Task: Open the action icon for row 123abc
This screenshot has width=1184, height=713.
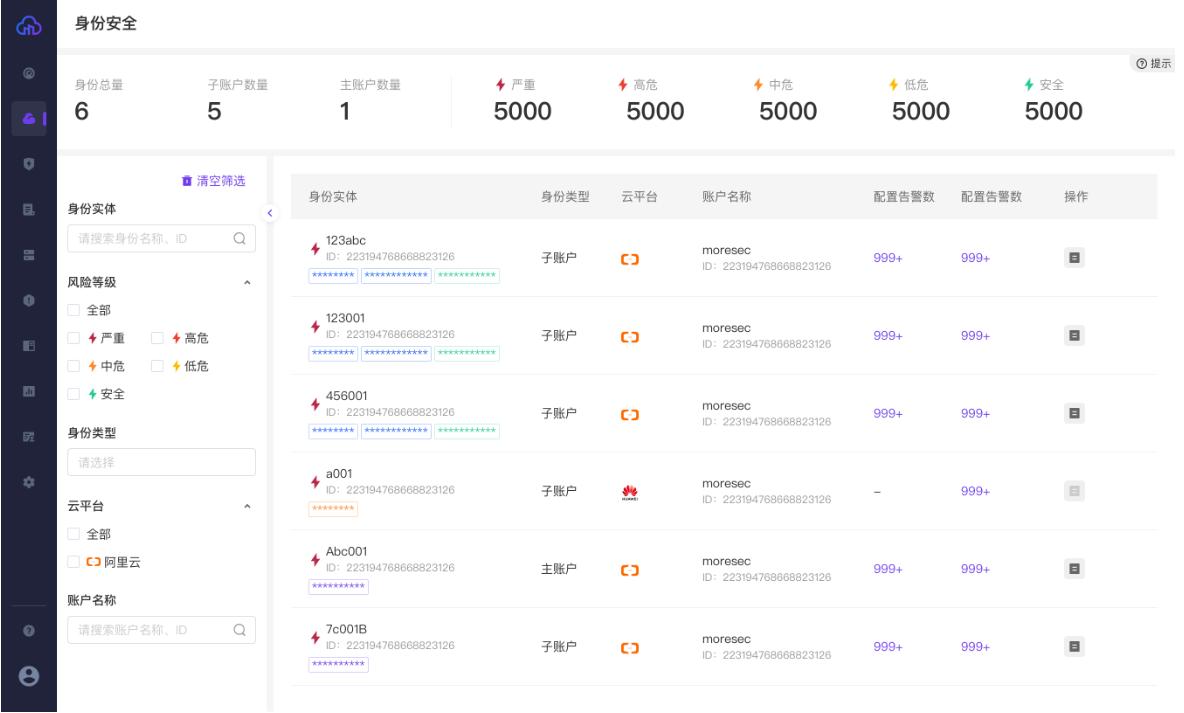Action: click(x=1074, y=258)
